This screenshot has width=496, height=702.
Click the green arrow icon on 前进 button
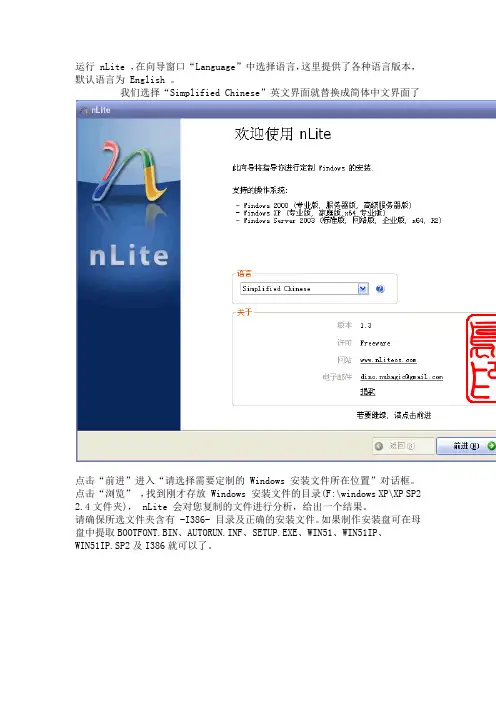(491, 446)
